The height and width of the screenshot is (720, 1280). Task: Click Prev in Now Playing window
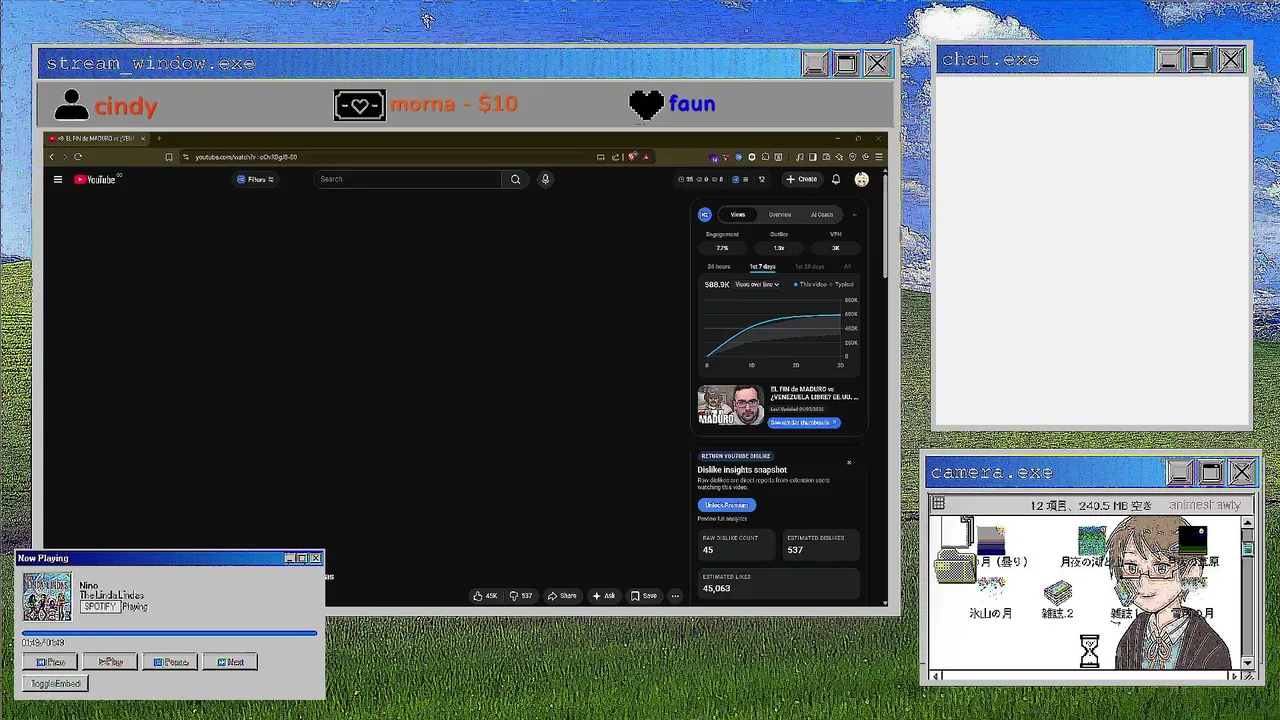[50, 662]
